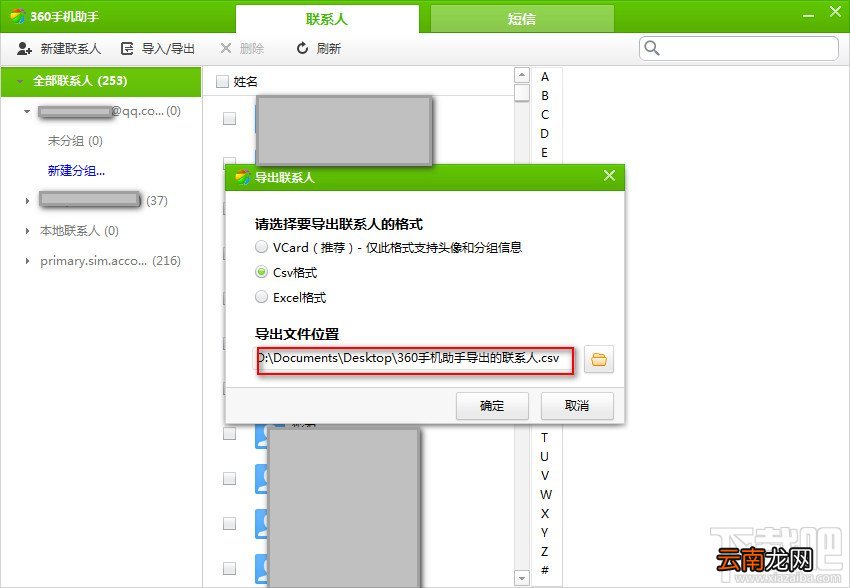Click the contact list scroll-up arrow

[521, 75]
